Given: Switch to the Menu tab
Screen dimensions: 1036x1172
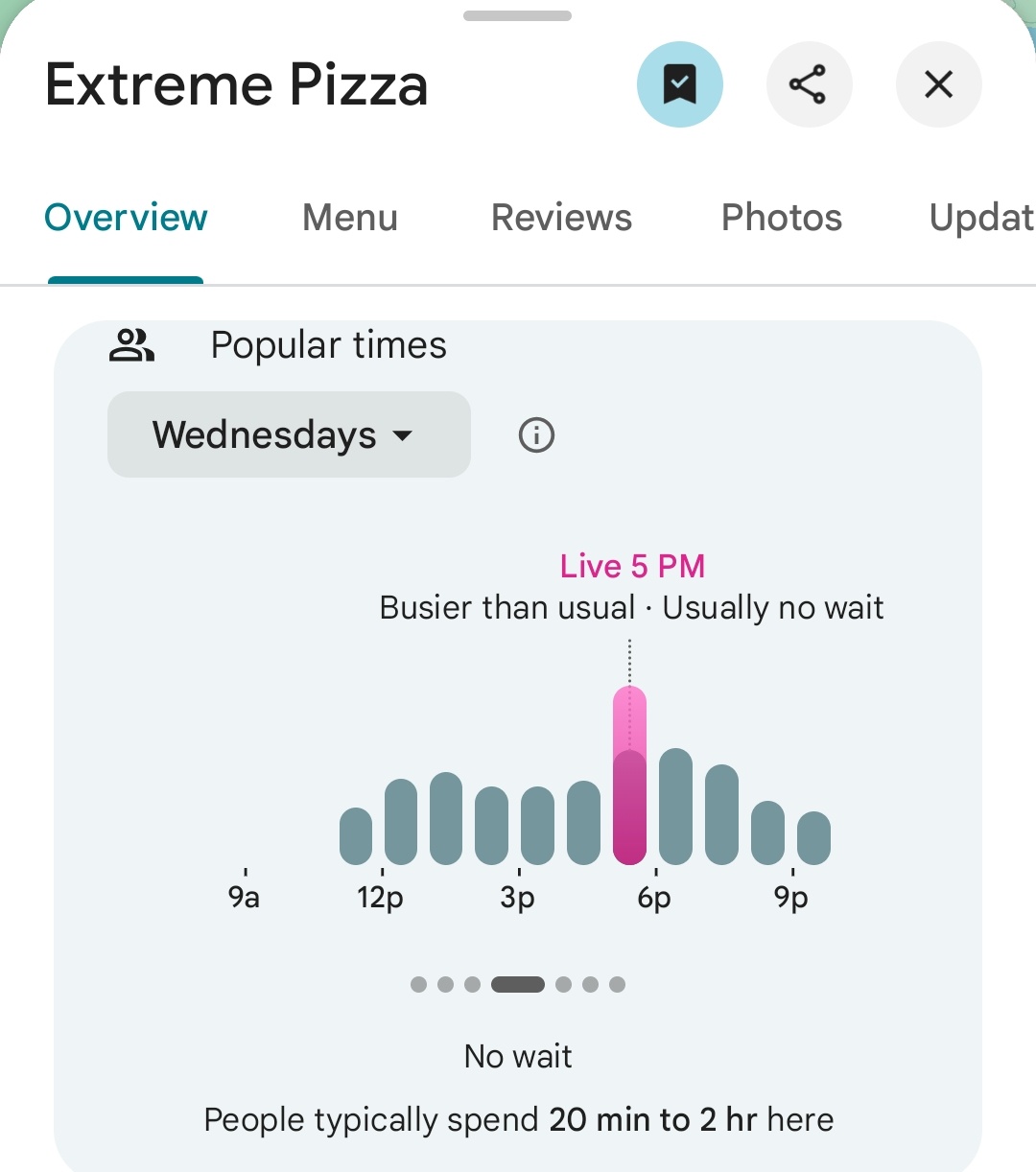Looking at the screenshot, I should point(350,218).
